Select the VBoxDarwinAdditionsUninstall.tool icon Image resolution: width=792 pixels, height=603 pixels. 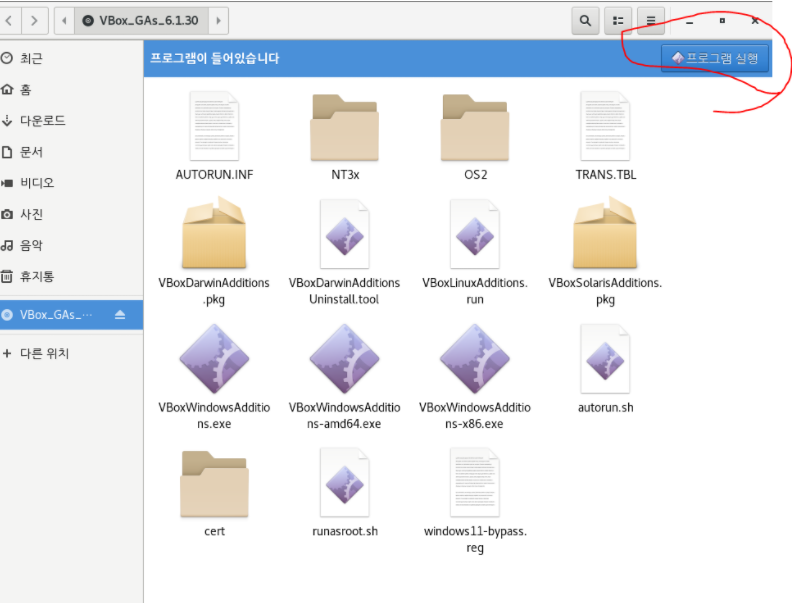pos(344,234)
